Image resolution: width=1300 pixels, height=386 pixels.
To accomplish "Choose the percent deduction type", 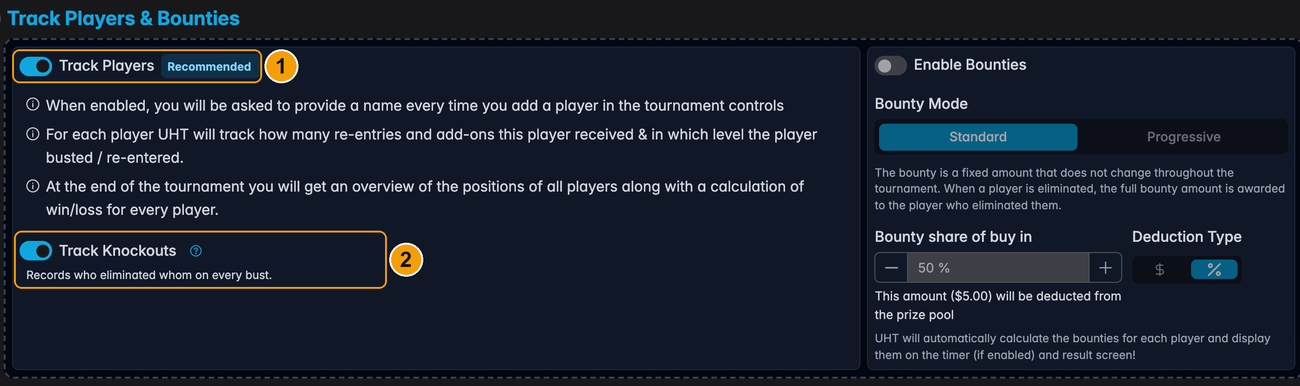I will pos(1214,269).
